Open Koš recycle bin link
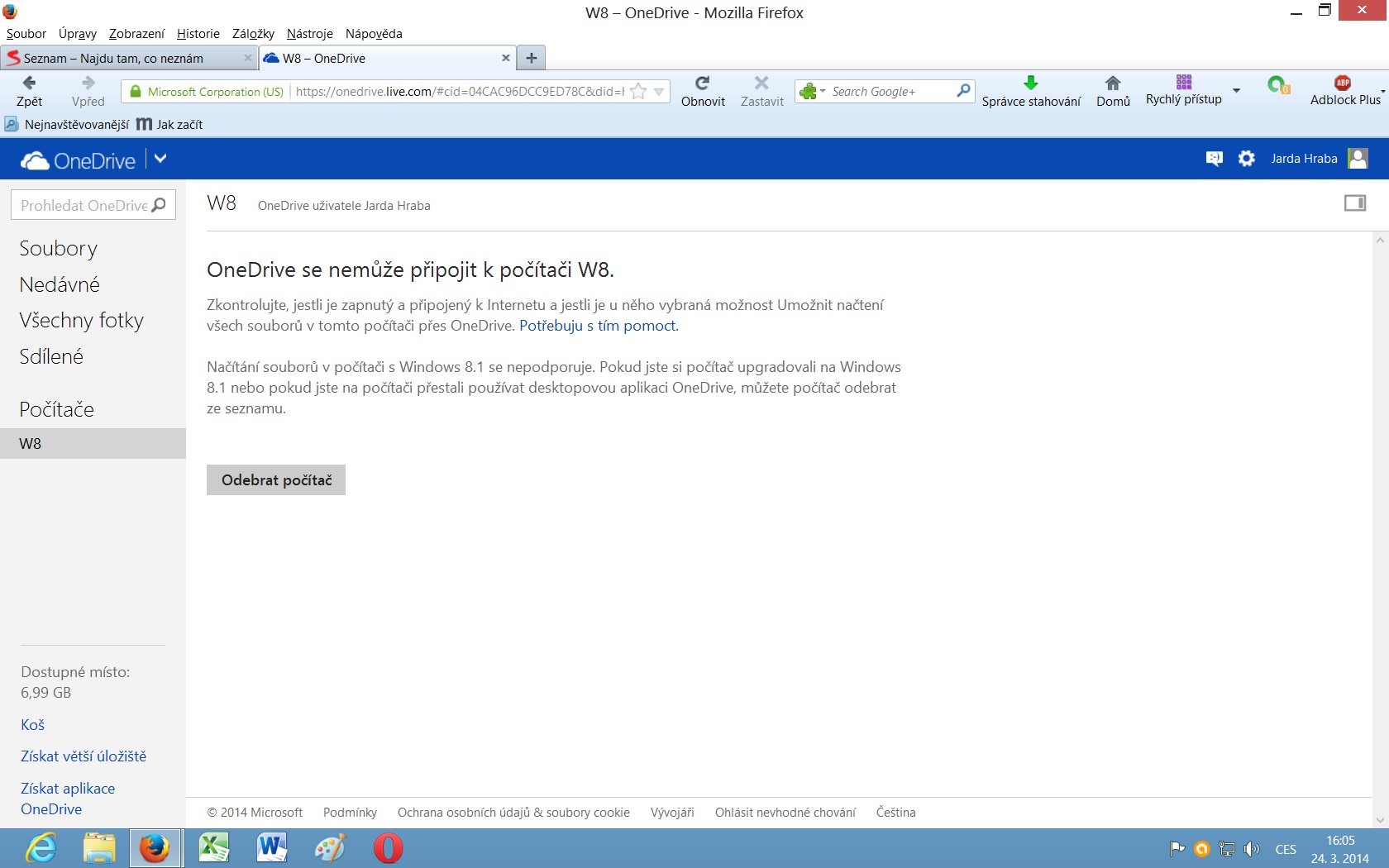The image size is (1389, 868). tap(33, 725)
